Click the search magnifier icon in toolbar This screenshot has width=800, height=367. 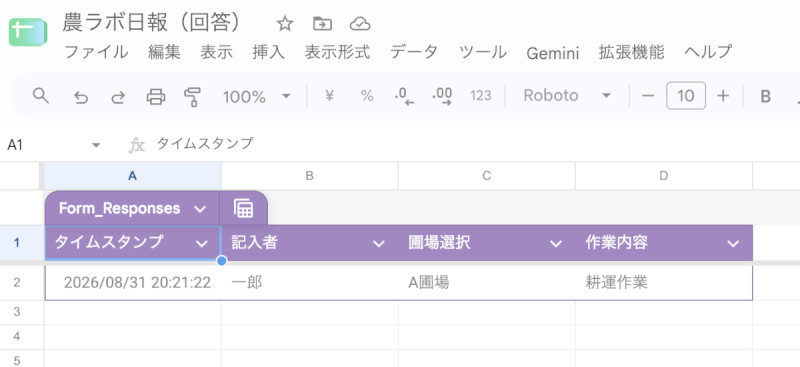pyautogui.click(x=40, y=95)
